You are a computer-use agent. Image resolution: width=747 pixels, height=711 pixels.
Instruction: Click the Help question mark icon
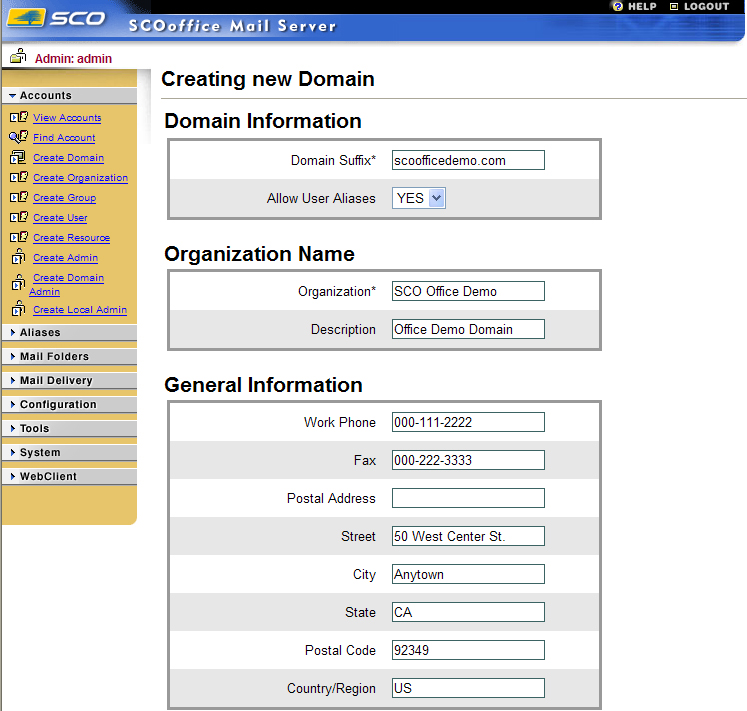[618, 6]
